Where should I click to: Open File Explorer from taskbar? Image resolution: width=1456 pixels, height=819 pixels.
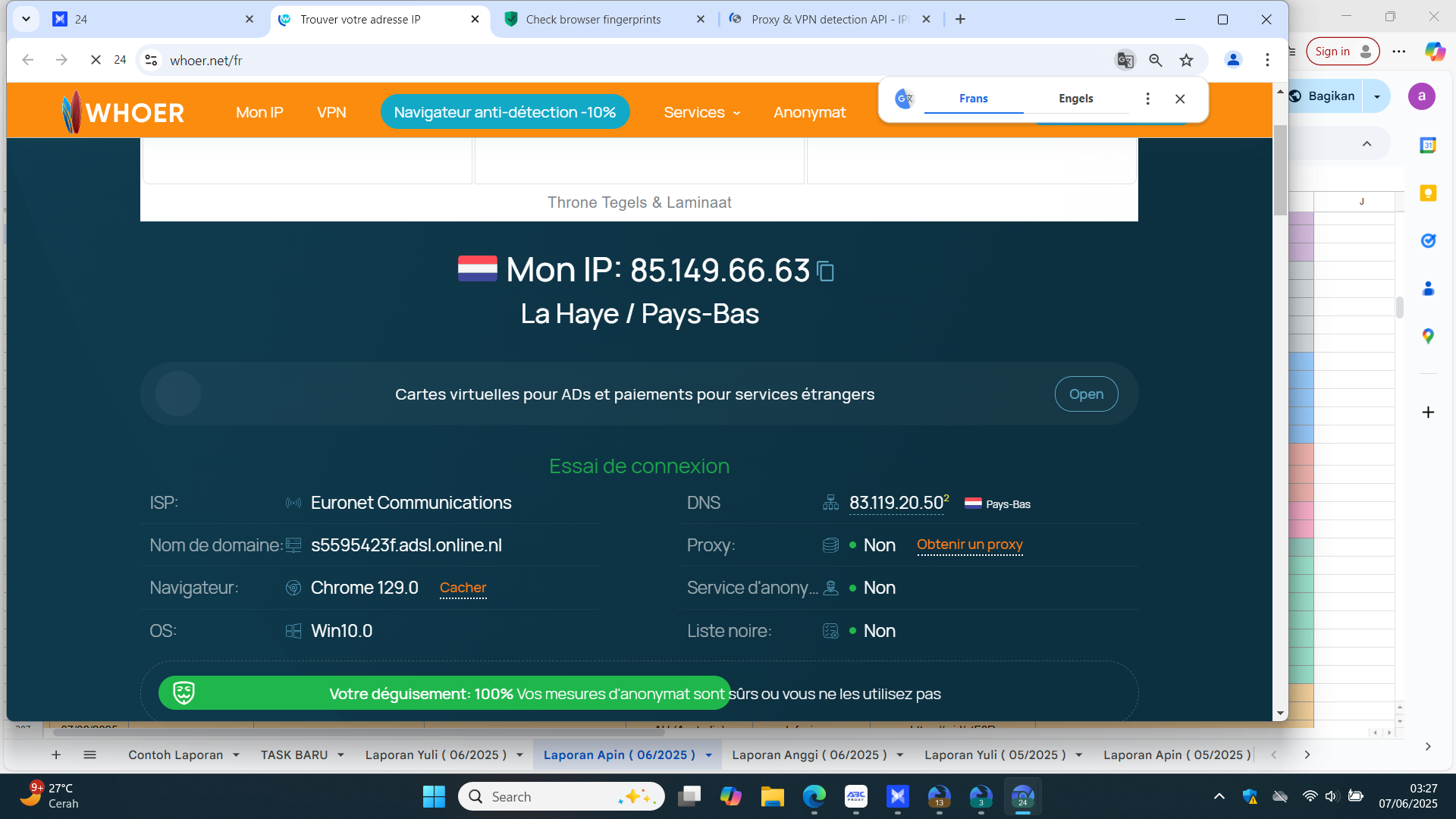click(x=772, y=797)
